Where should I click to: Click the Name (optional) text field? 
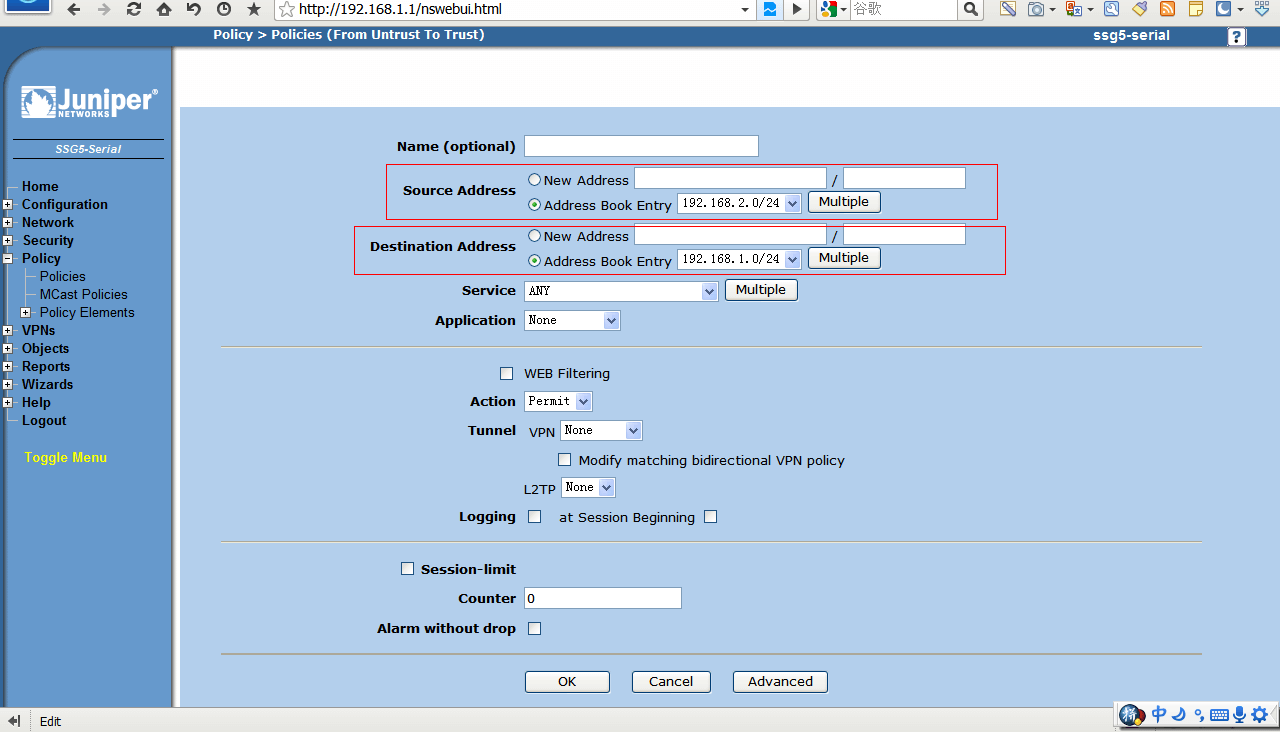point(641,147)
